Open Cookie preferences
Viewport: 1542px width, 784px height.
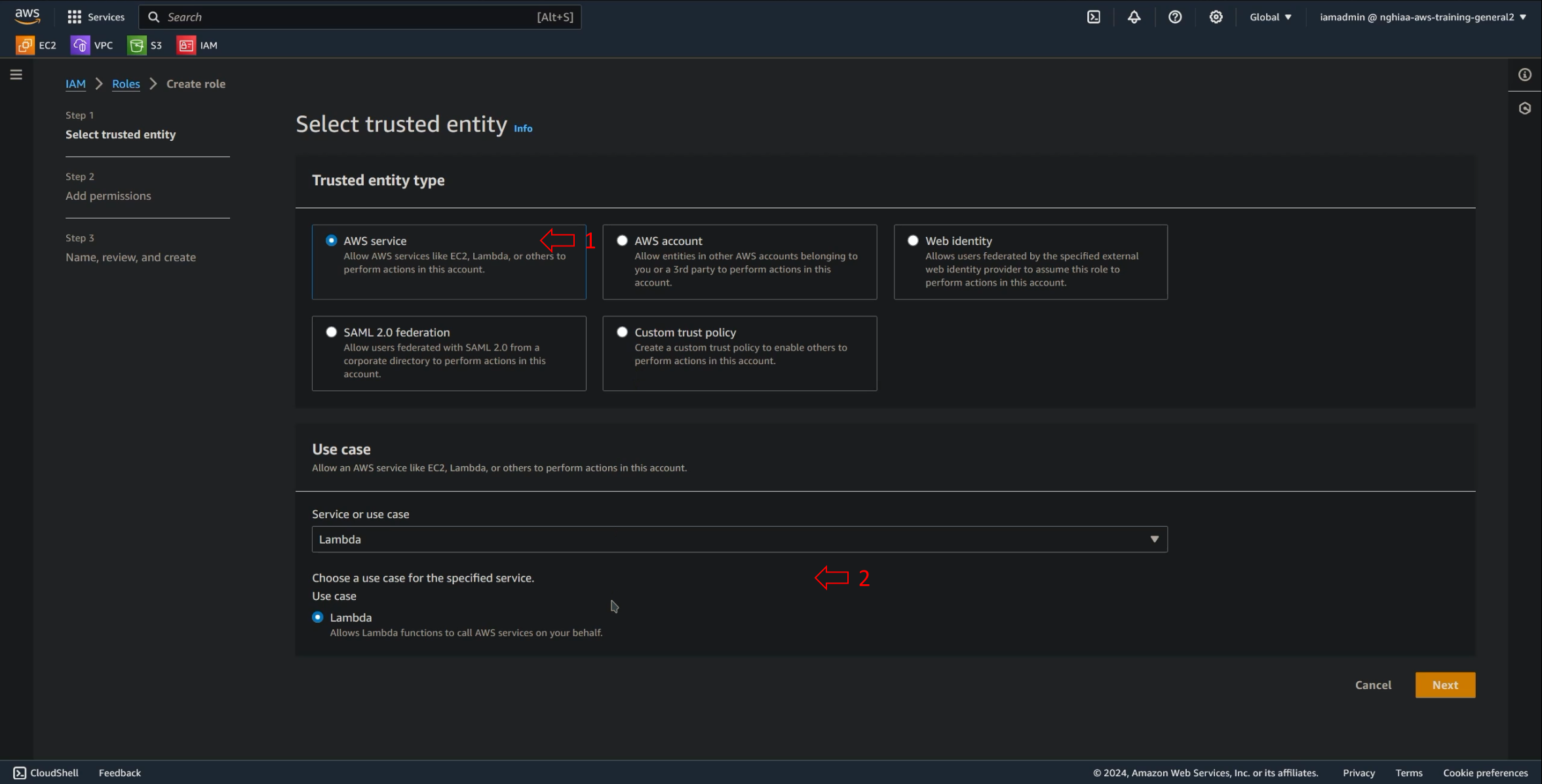pos(1485,773)
